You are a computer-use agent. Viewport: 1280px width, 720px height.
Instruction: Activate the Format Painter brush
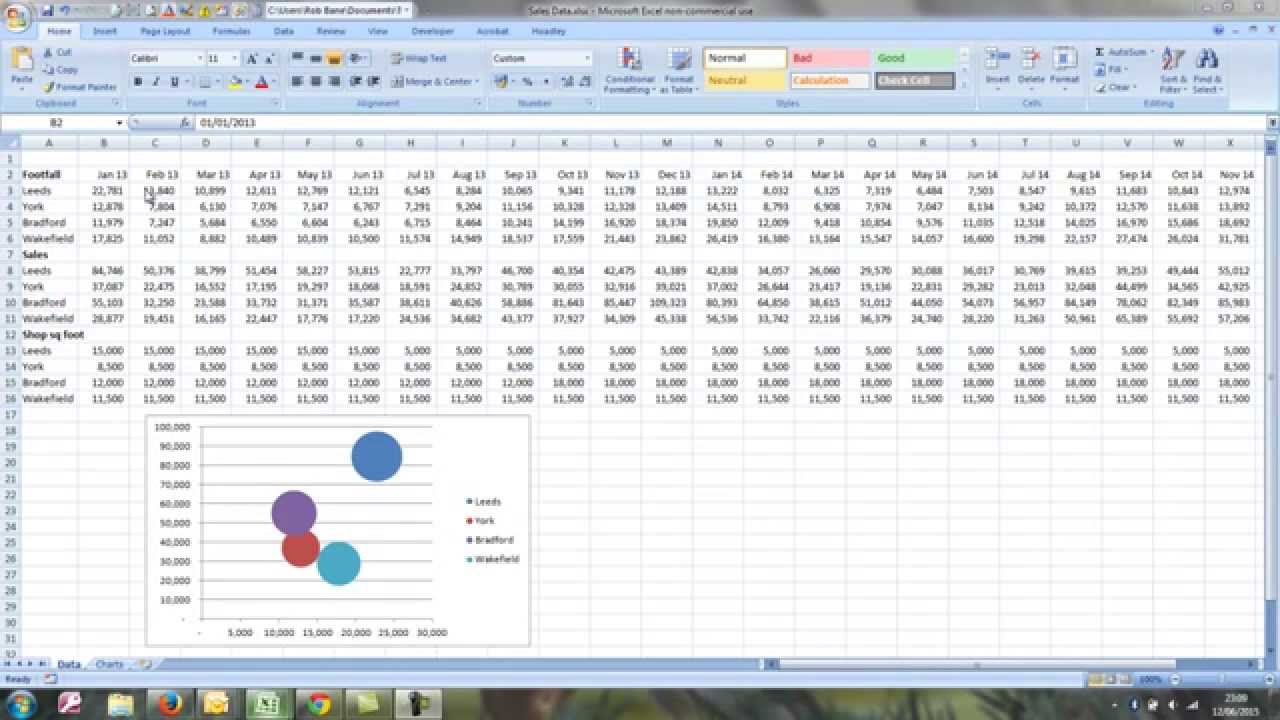pos(80,87)
